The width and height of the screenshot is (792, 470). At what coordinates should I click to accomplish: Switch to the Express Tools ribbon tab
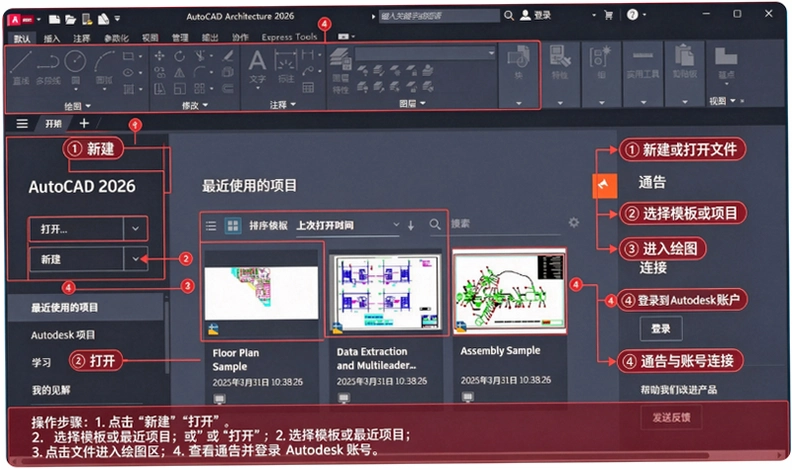[x=289, y=37]
